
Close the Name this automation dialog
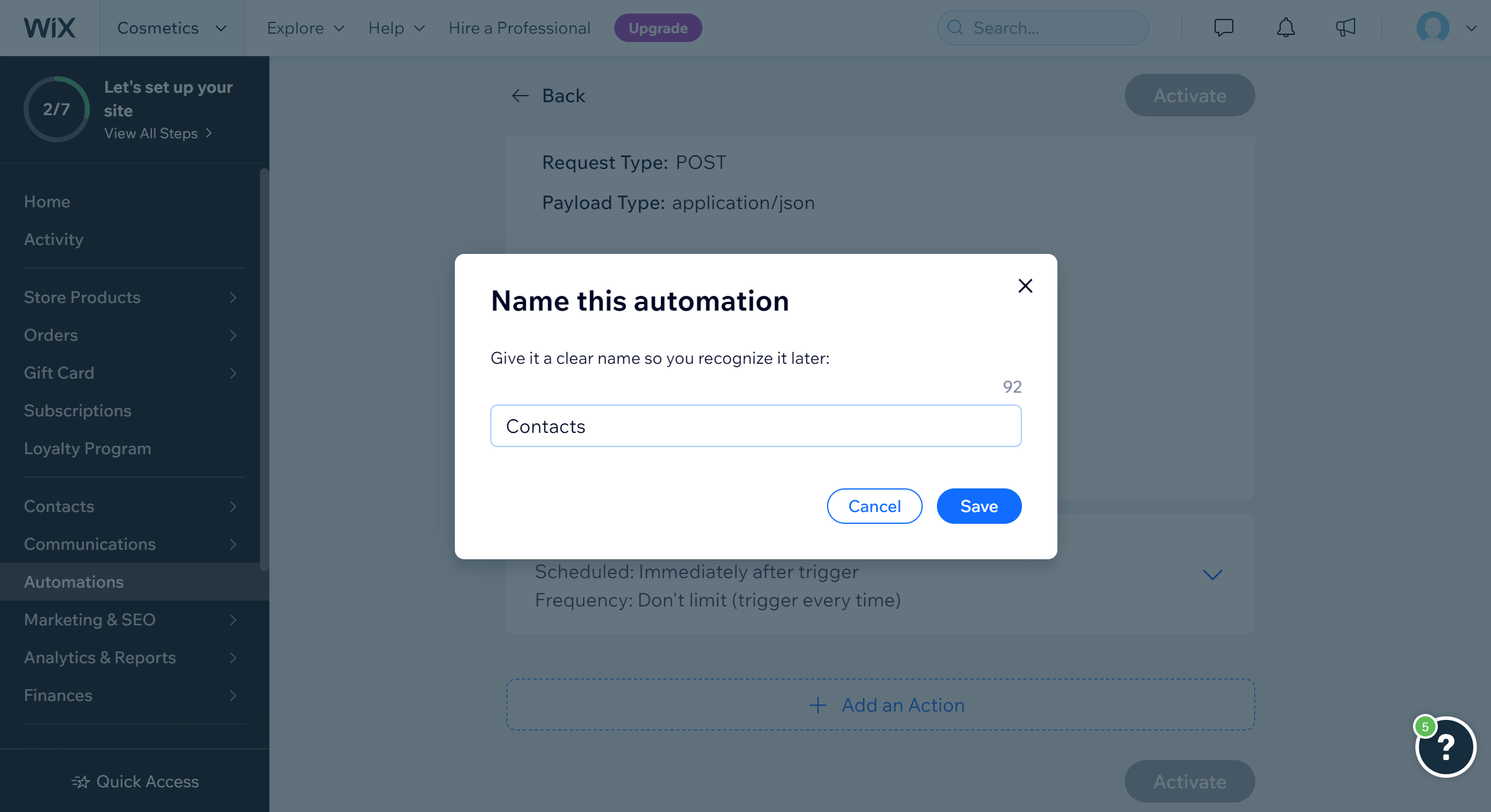pos(1026,286)
